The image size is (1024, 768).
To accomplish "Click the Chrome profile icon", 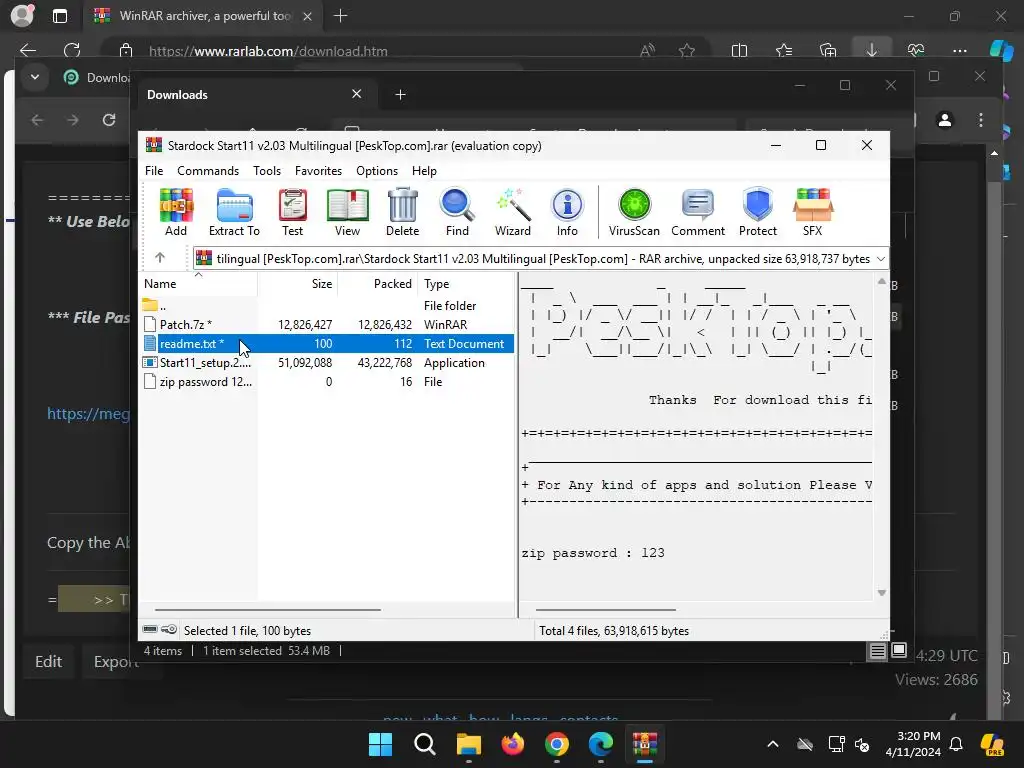I will [x=944, y=120].
